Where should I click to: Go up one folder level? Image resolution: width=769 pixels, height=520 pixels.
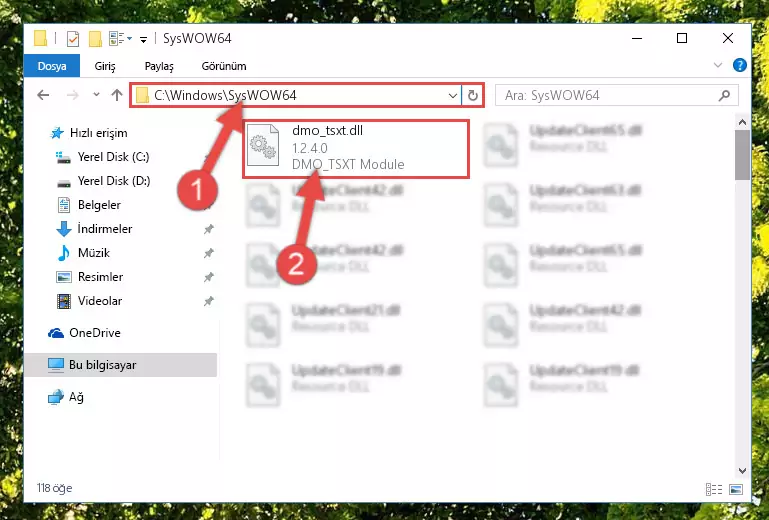pyautogui.click(x=117, y=95)
